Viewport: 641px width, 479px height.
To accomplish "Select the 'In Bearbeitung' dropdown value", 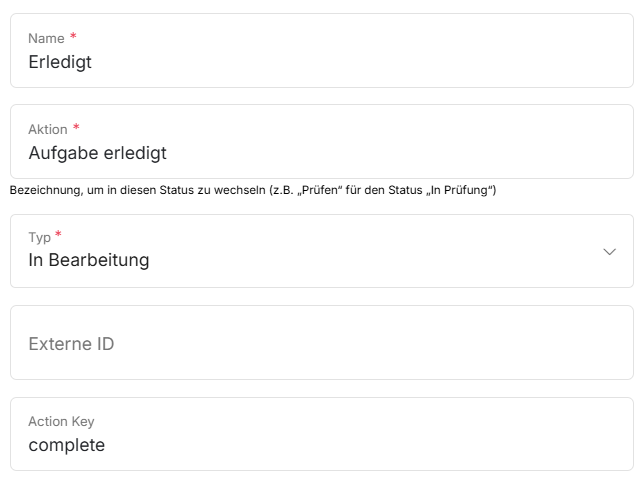I will point(89,261).
